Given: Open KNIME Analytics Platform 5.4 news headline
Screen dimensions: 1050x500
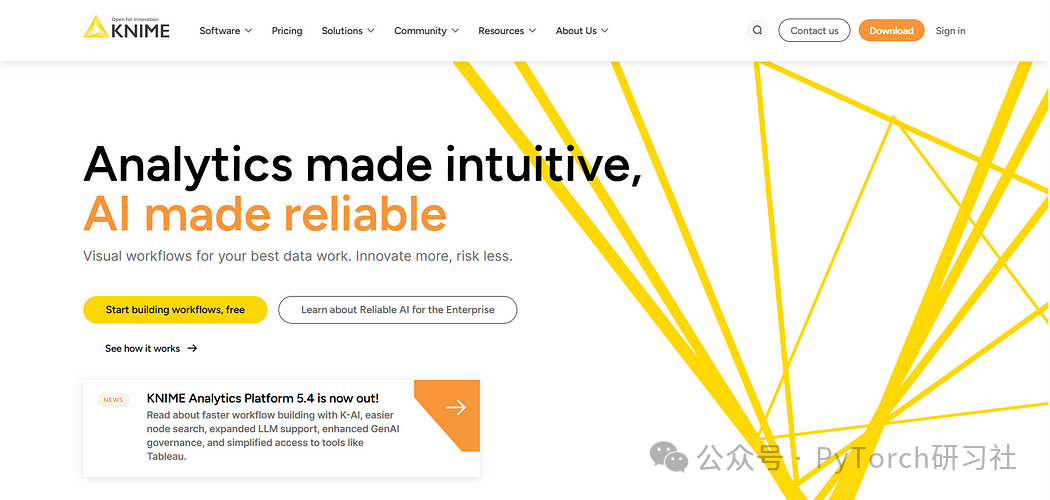Looking at the screenshot, I should (x=262, y=398).
